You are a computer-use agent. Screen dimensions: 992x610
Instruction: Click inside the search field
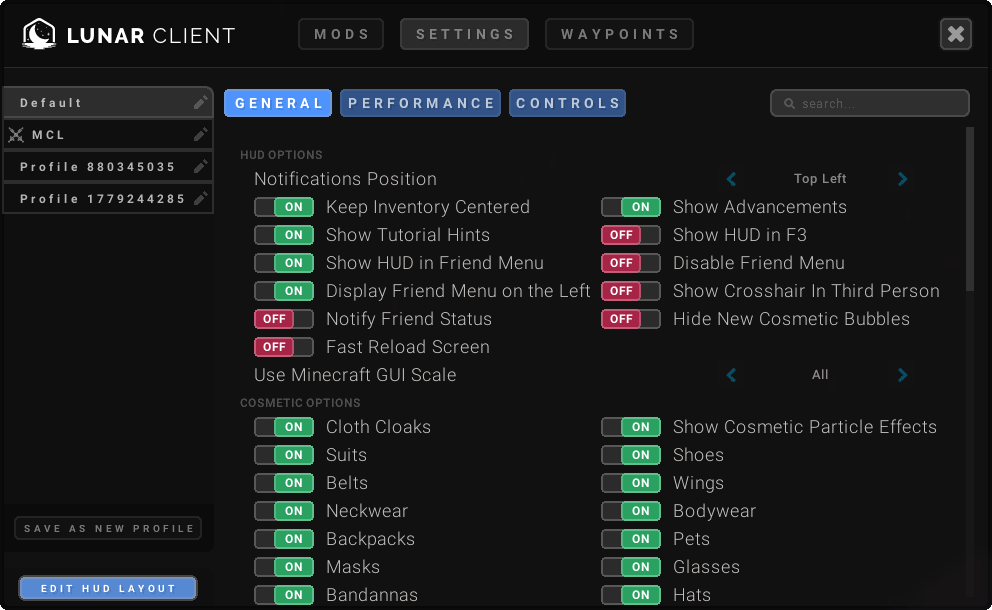click(x=870, y=102)
